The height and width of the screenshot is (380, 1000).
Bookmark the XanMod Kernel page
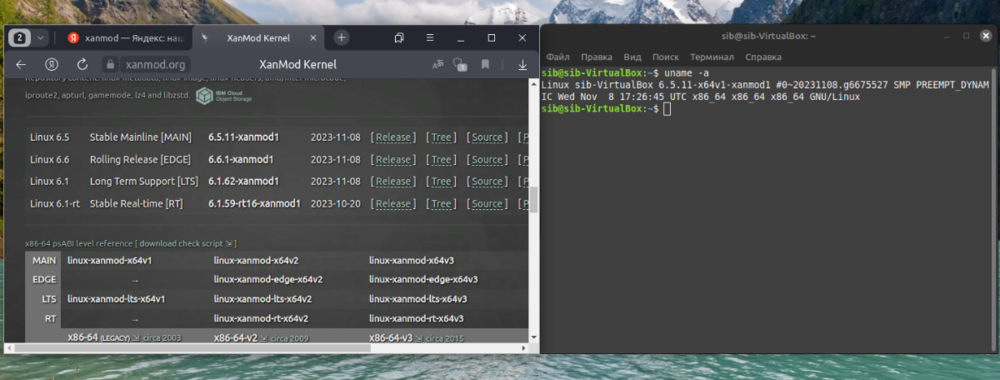485,64
